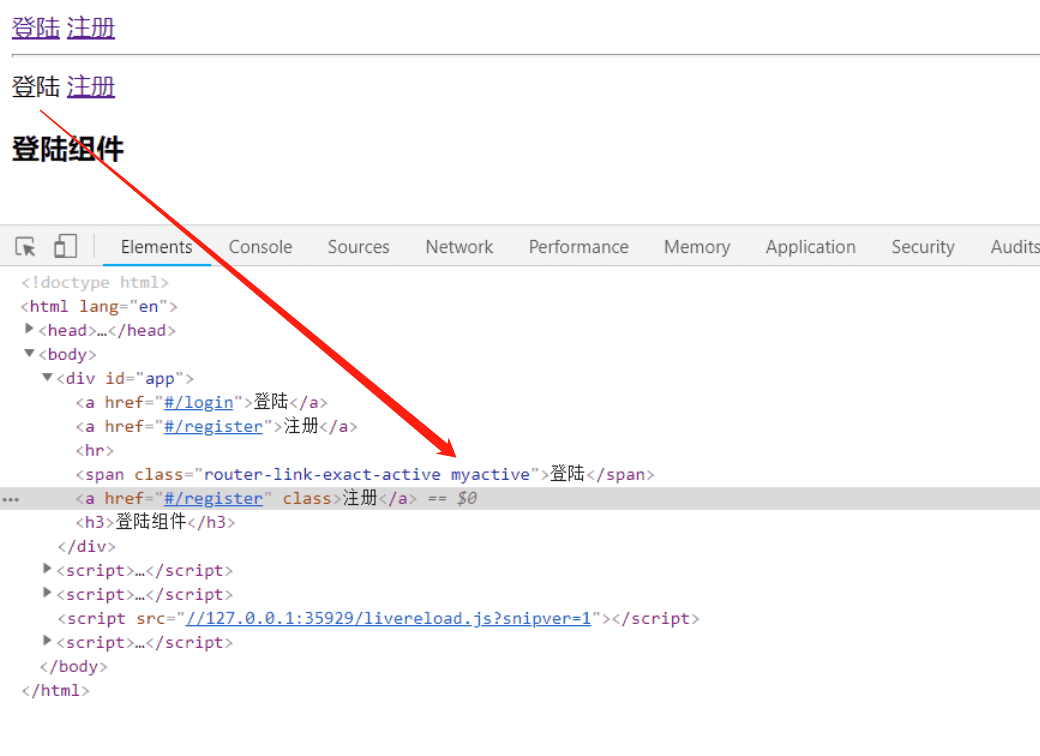Click the active 登陆 span text on page
1040x756 pixels.
[x=36, y=86]
